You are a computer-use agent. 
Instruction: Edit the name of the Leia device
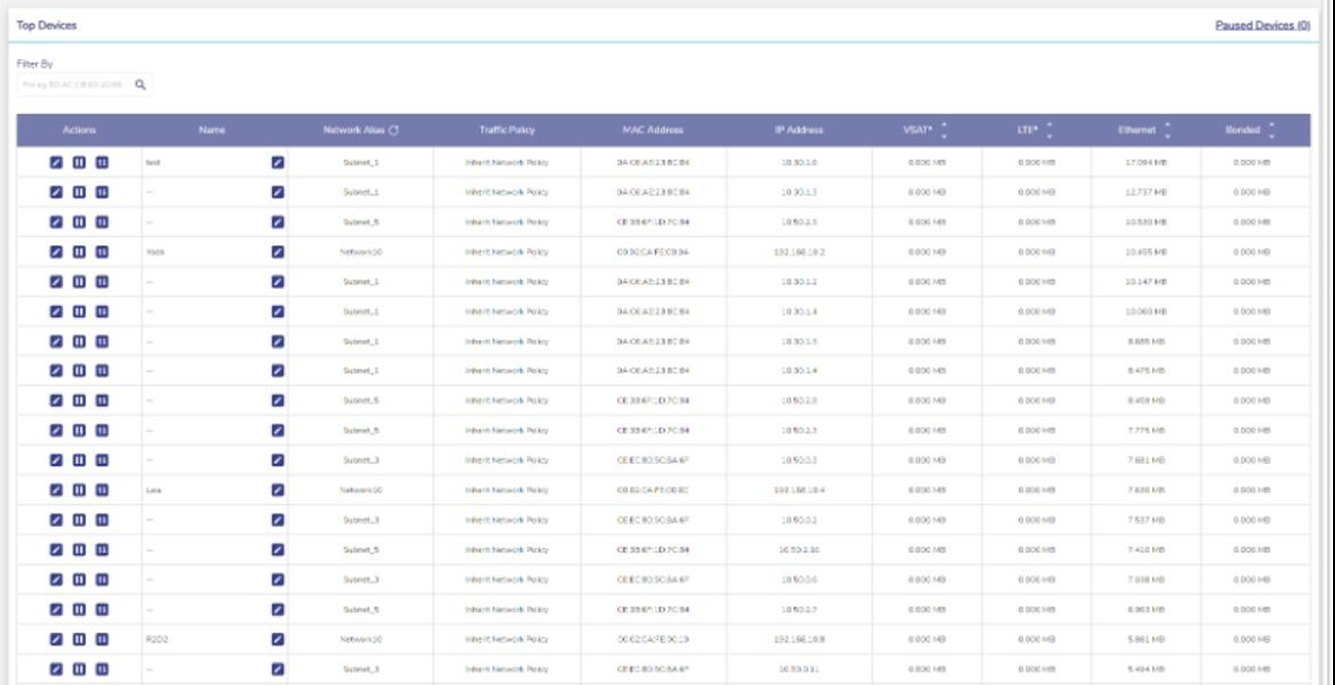click(x=278, y=490)
